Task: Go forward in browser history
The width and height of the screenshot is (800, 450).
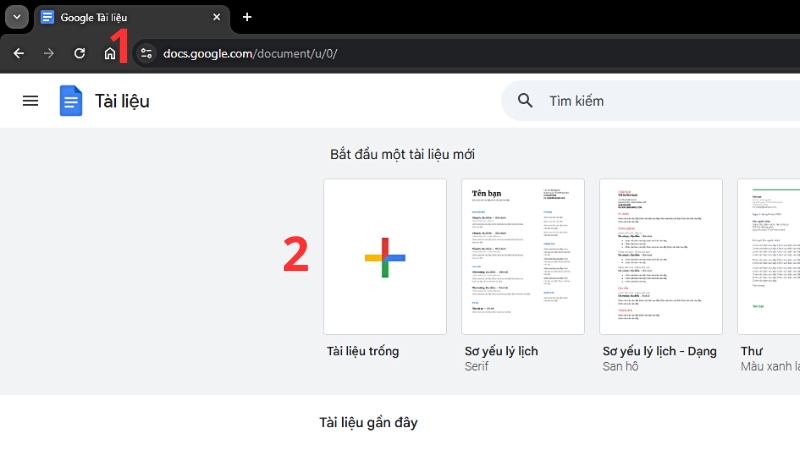Action: coord(49,53)
